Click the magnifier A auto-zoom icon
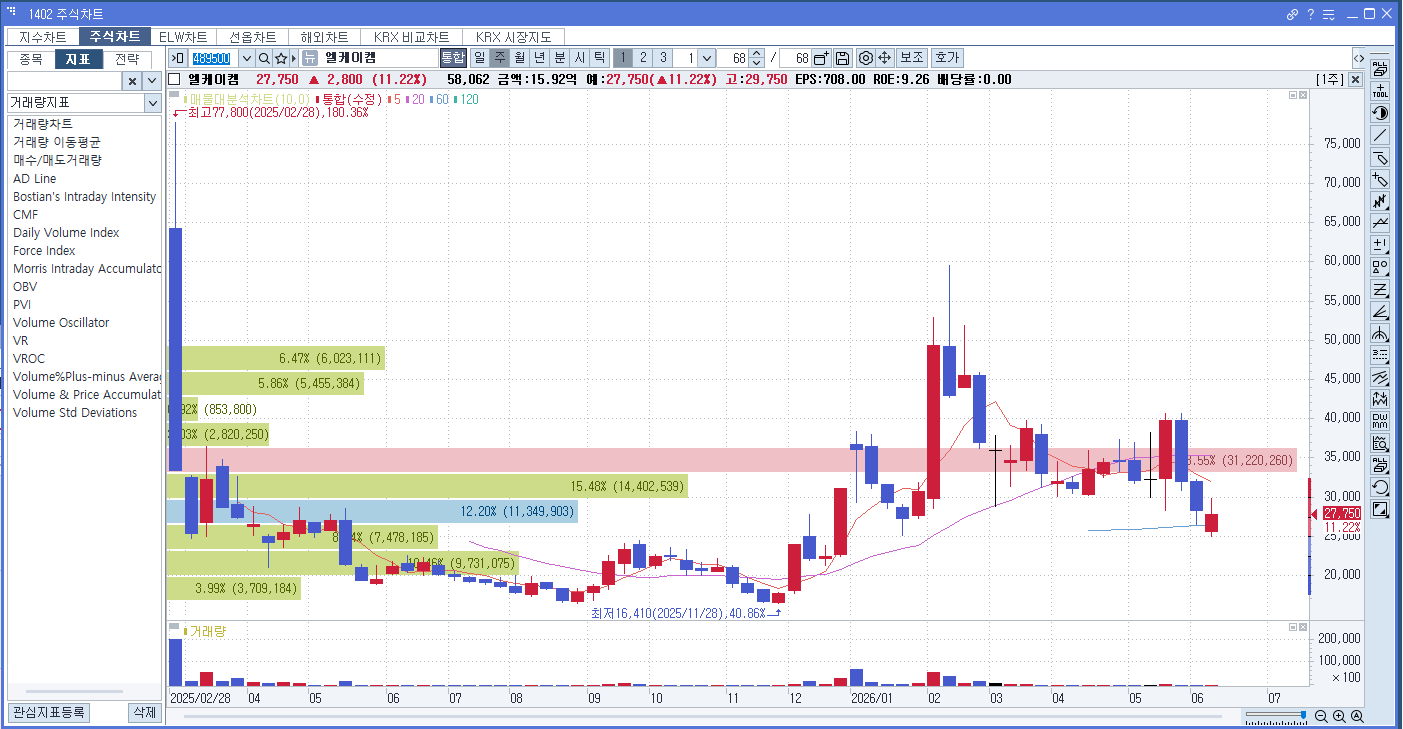The width and height of the screenshot is (1403, 729). (1357, 716)
